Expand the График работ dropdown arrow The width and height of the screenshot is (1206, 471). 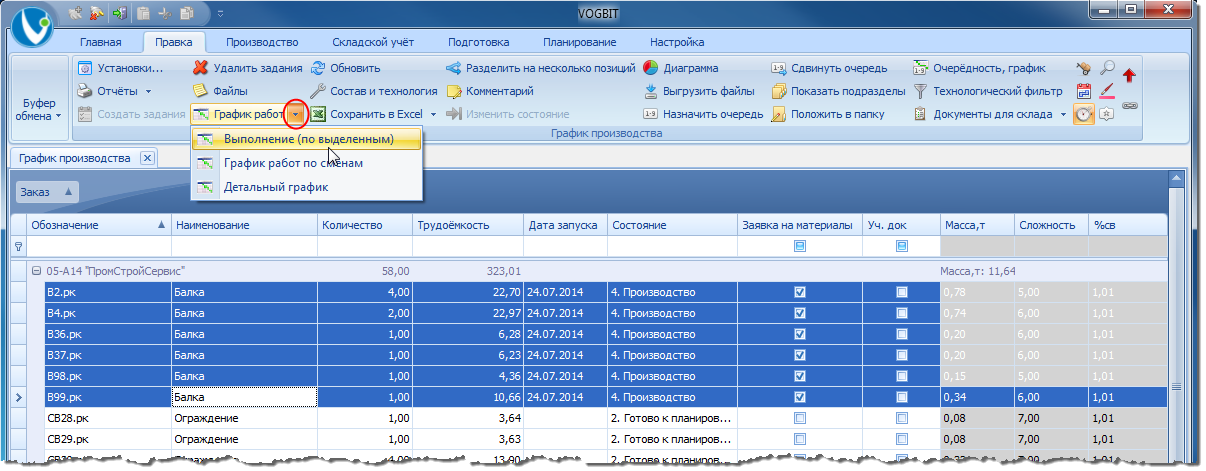(x=295, y=115)
